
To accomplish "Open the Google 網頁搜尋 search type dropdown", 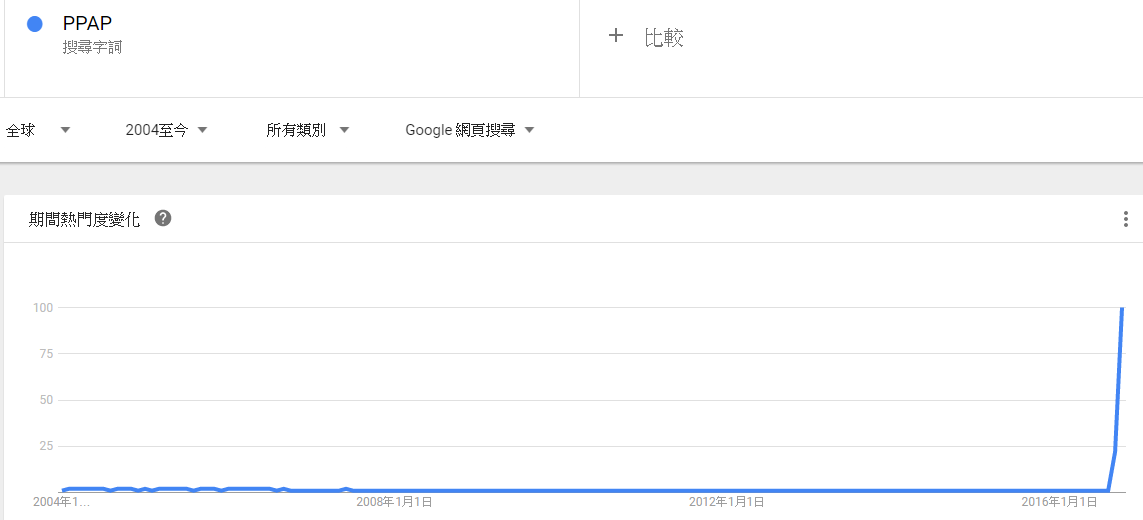I will coord(469,130).
